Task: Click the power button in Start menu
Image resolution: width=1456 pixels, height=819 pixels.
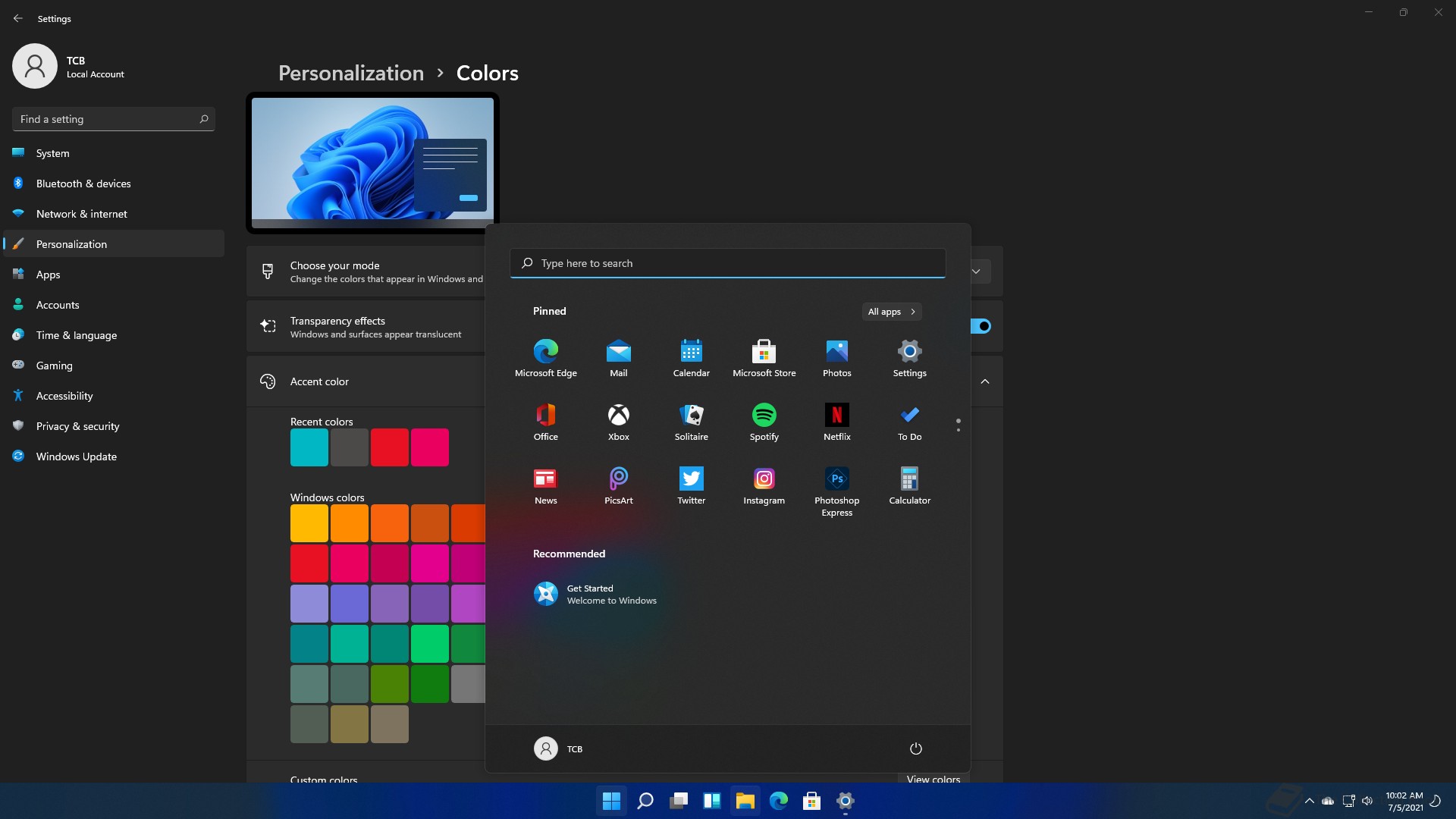Action: [916, 748]
